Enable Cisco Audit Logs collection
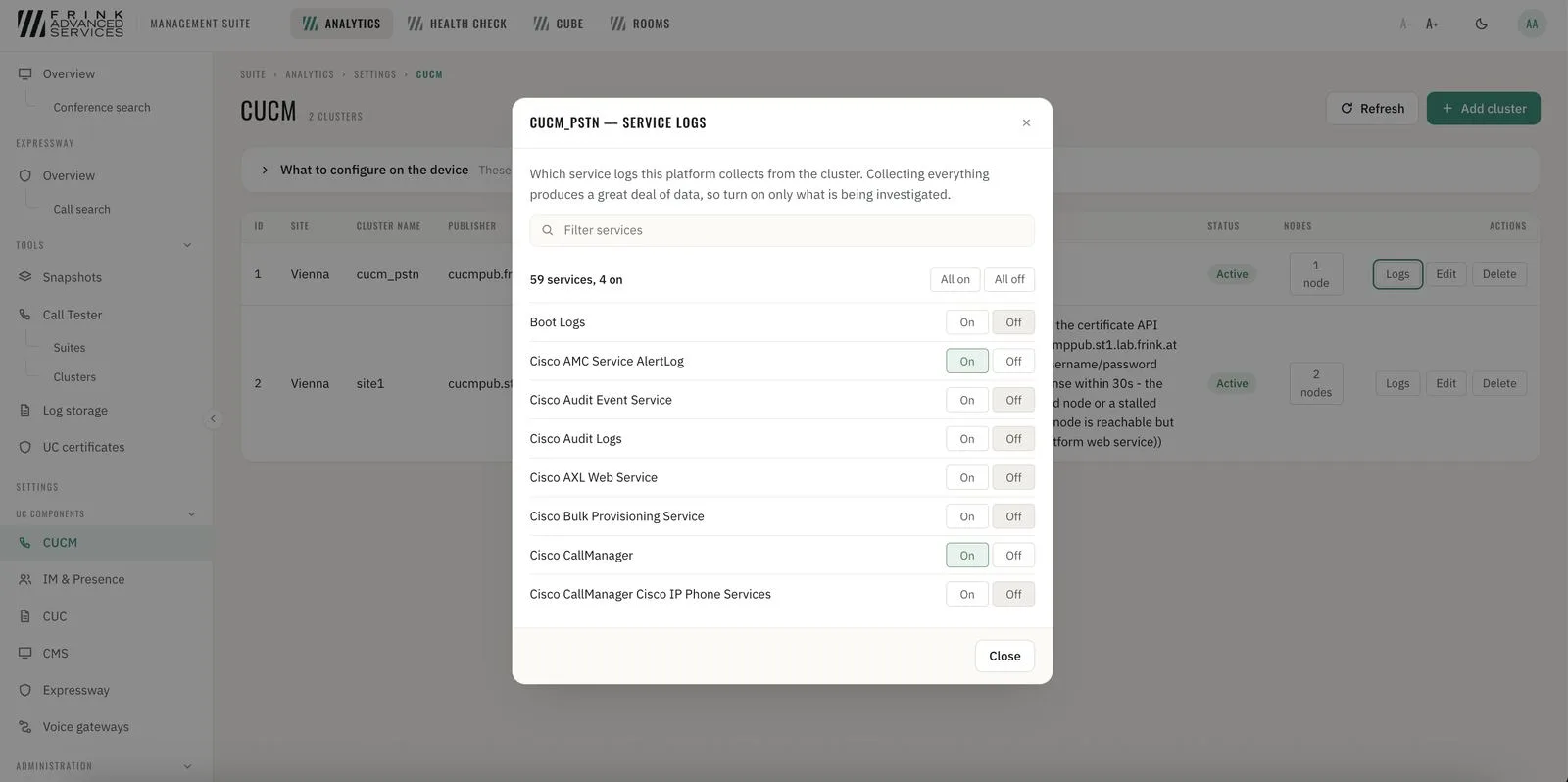 tap(967, 439)
